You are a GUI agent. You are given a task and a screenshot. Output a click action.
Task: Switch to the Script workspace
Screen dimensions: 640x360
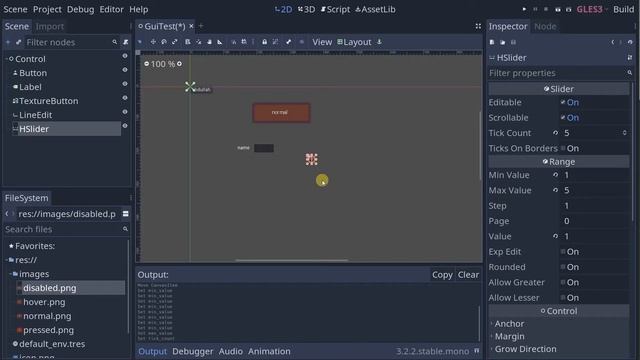coord(335,9)
